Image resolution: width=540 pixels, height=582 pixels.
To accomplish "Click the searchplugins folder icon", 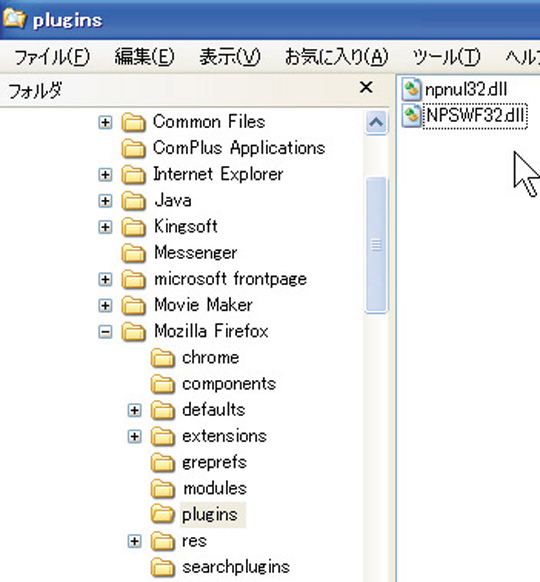I will (163, 567).
